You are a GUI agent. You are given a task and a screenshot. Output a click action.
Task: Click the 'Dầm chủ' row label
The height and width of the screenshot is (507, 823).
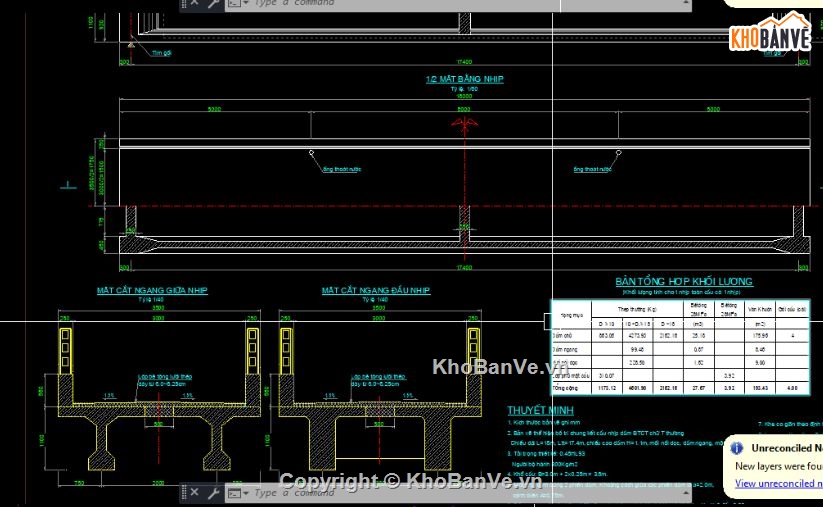pyautogui.click(x=563, y=335)
